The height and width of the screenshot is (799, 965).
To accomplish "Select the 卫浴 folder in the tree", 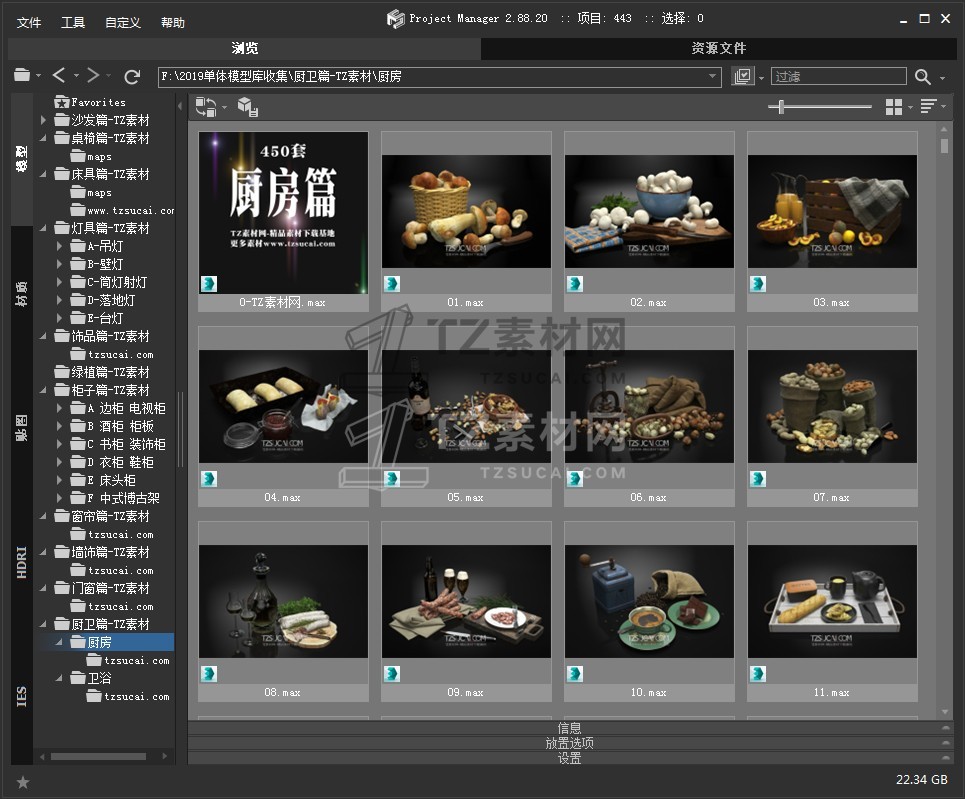I will [100, 678].
